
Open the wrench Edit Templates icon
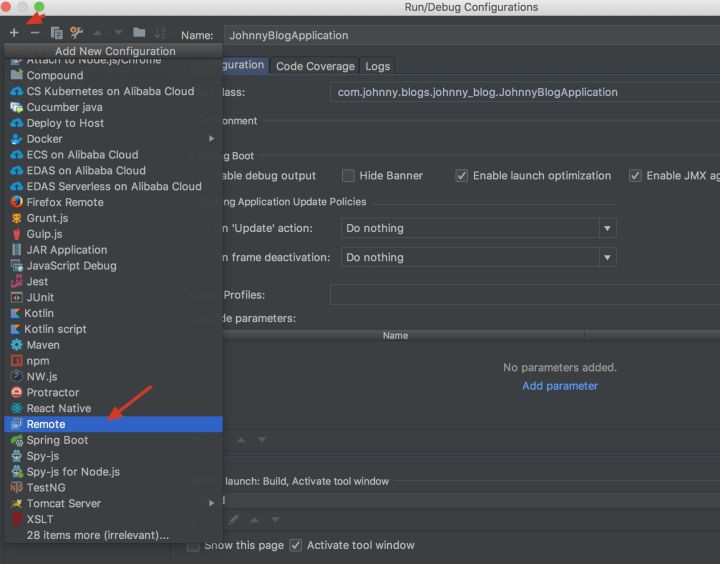pyautogui.click(x=77, y=32)
